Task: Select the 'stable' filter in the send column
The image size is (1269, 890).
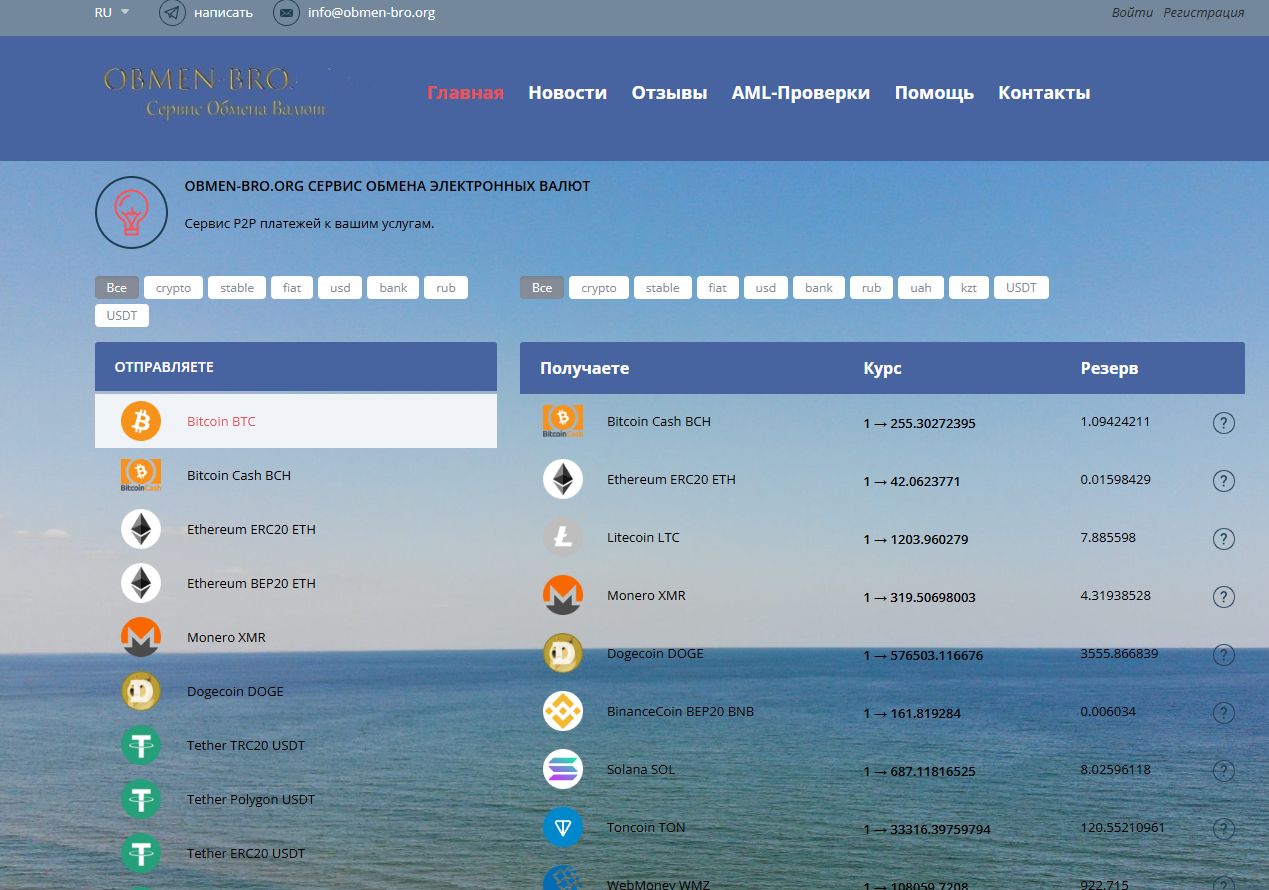Action: point(237,288)
